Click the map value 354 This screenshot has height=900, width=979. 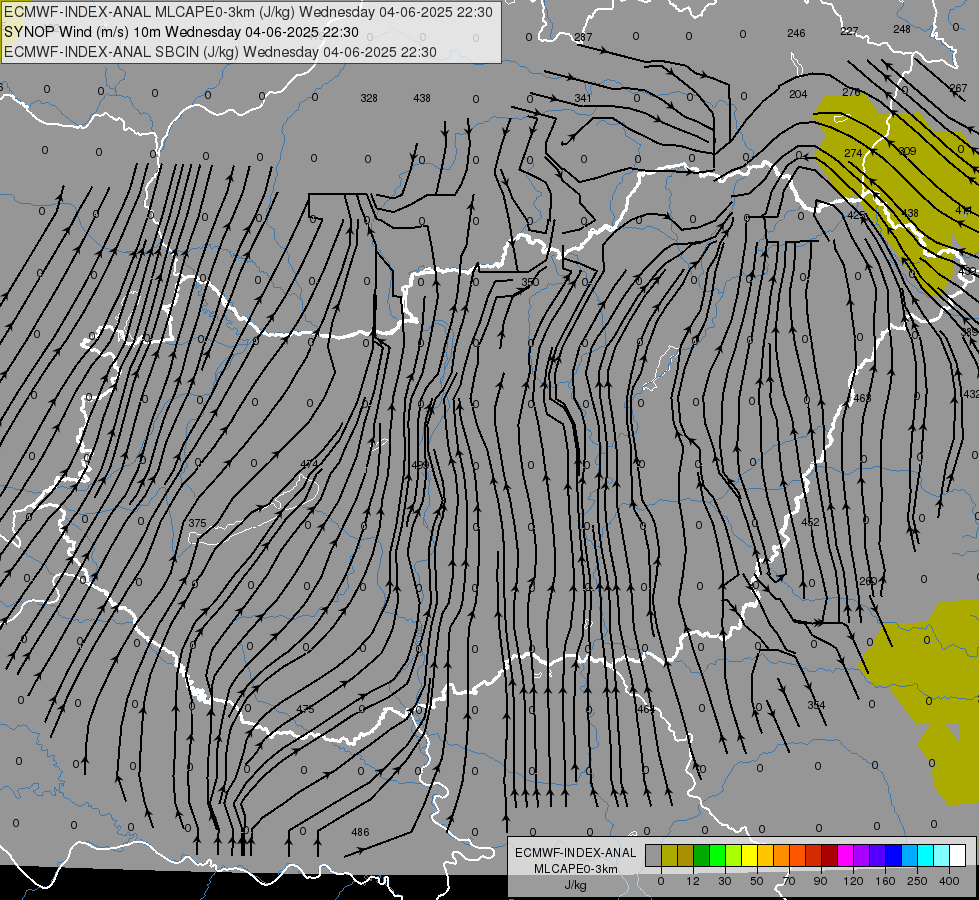[816, 705]
